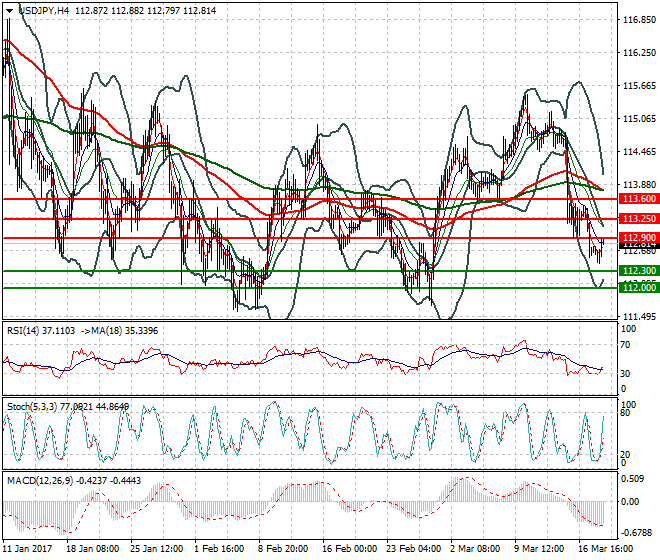Click the 11 Jan 2017 date on time axis
The width and height of the screenshot is (660, 560).
tap(27, 549)
